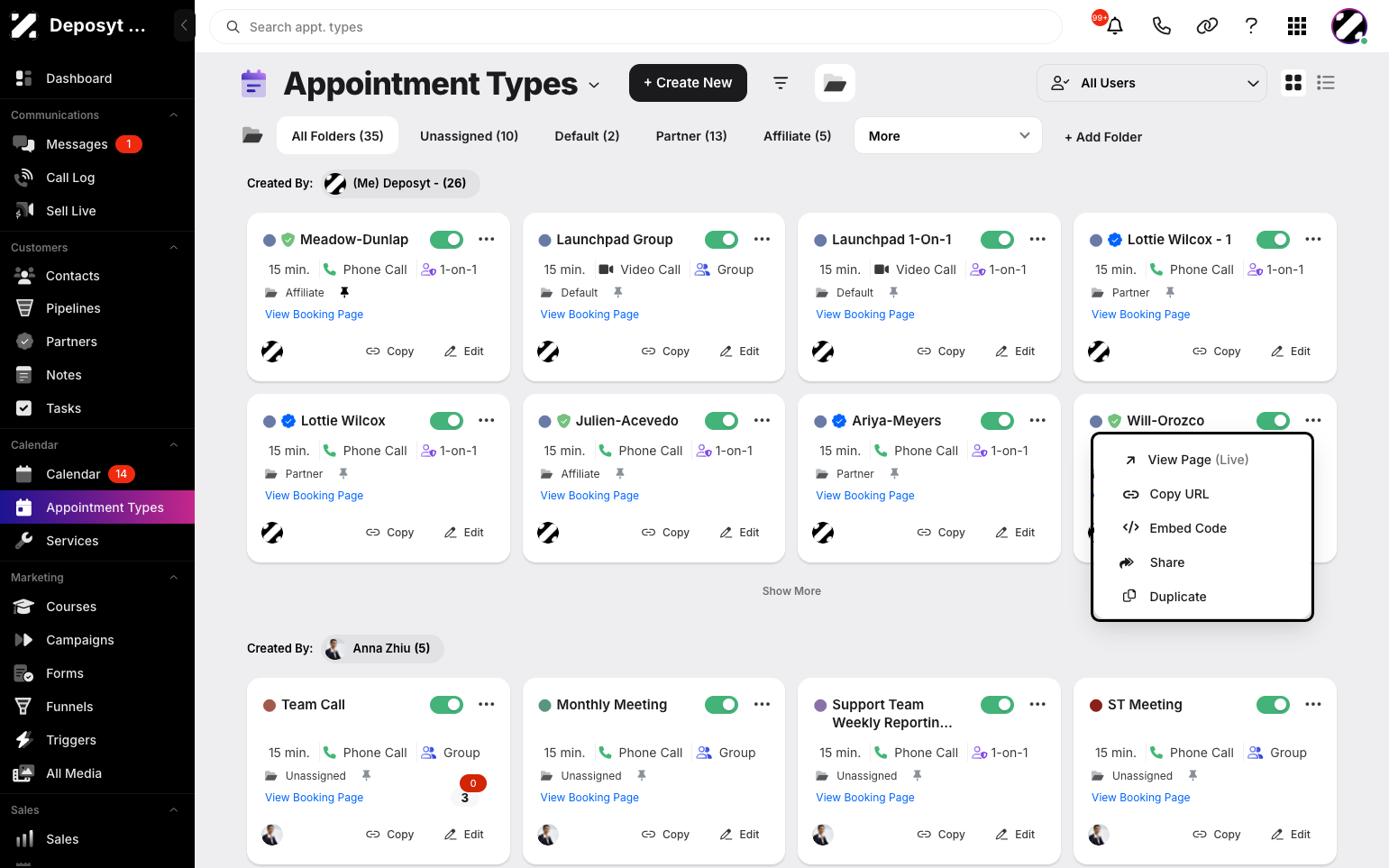Click the phone dialer icon in header
This screenshot has width=1389, height=868.
[x=1162, y=26]
